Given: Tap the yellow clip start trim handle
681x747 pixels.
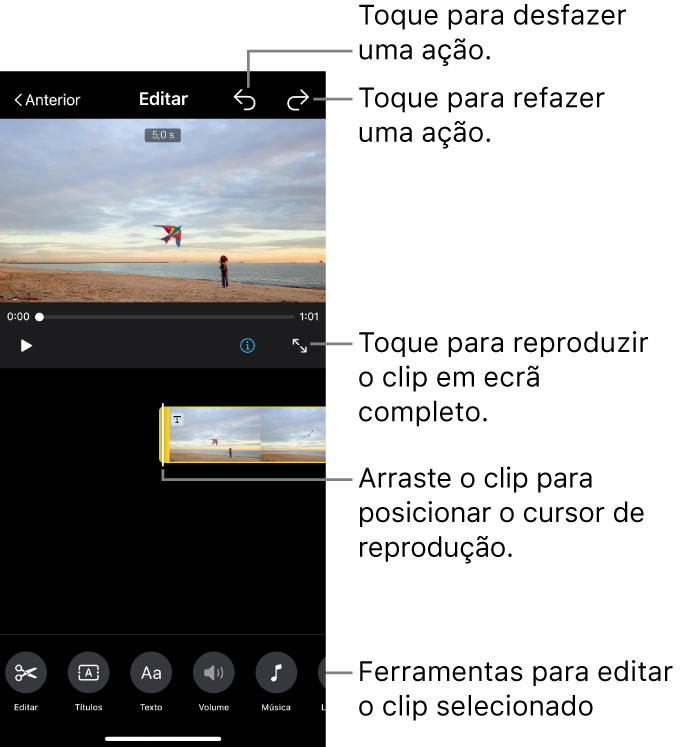Looking at the screenshot, I should (x=164, y=434).
